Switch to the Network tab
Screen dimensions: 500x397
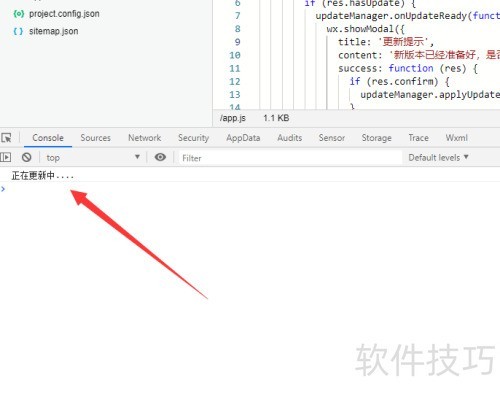click(x=144, y=138)
